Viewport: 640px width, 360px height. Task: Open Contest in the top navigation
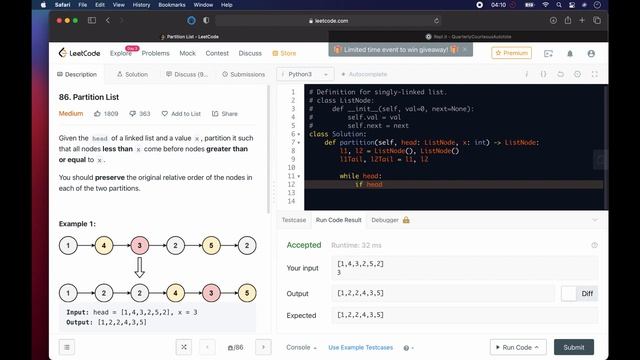[217, 53]
